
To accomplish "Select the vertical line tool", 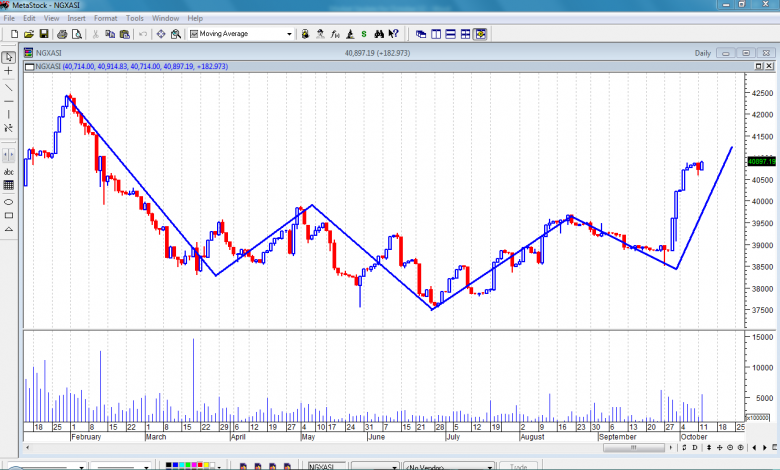I will (x=8, y=114).
